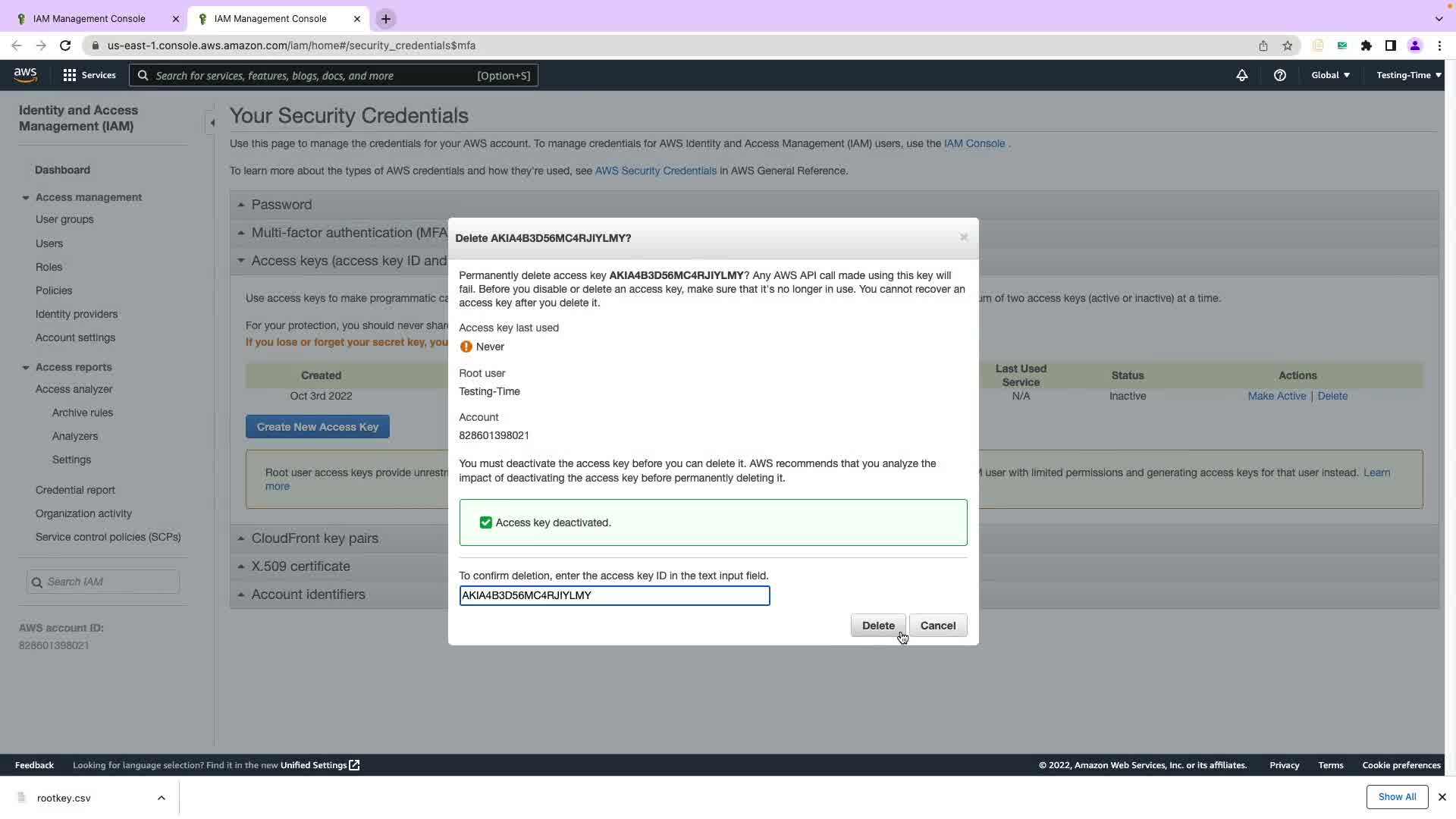Open the rootkey.csv download options chevron

(162, 798)
